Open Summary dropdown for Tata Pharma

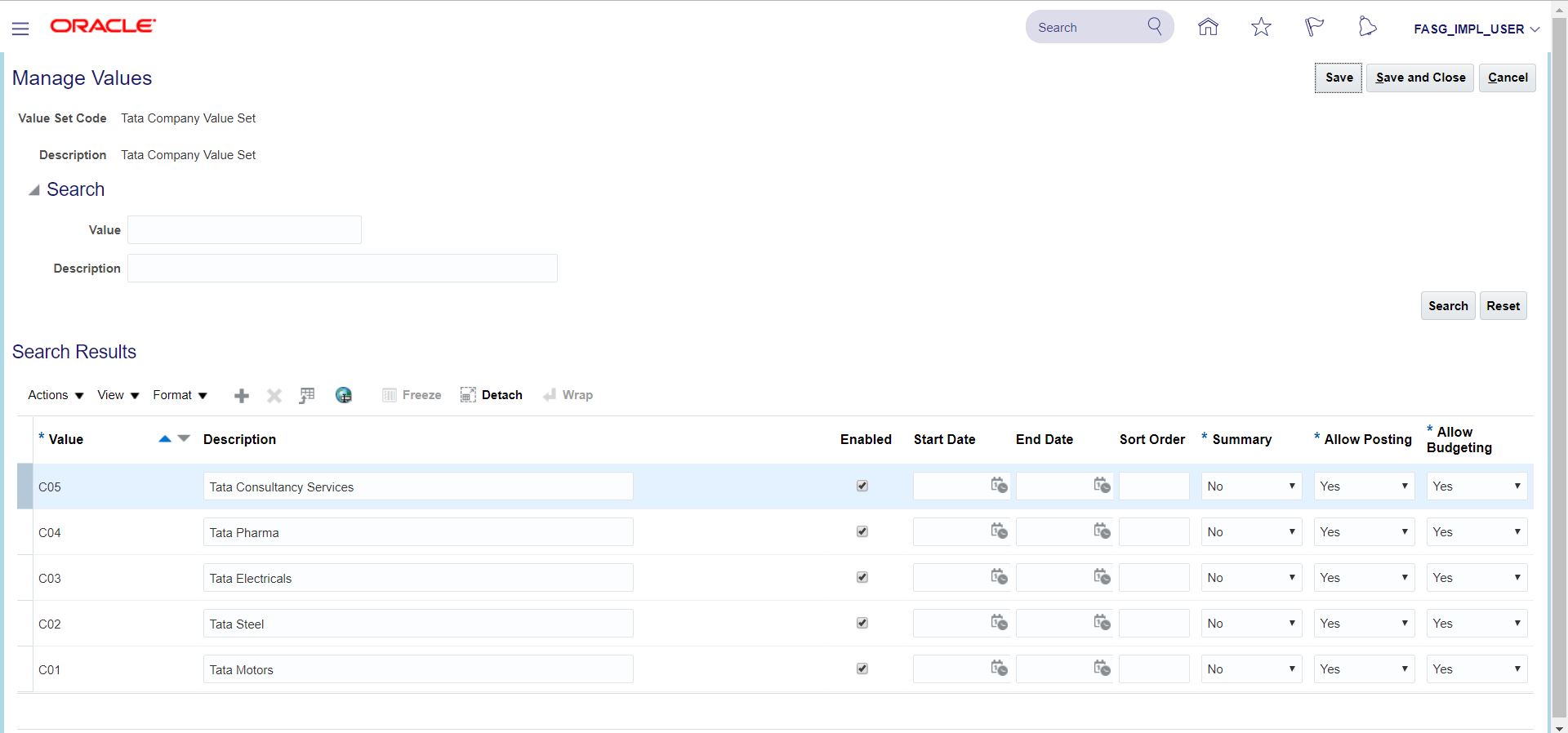[x=1251, y=532]
